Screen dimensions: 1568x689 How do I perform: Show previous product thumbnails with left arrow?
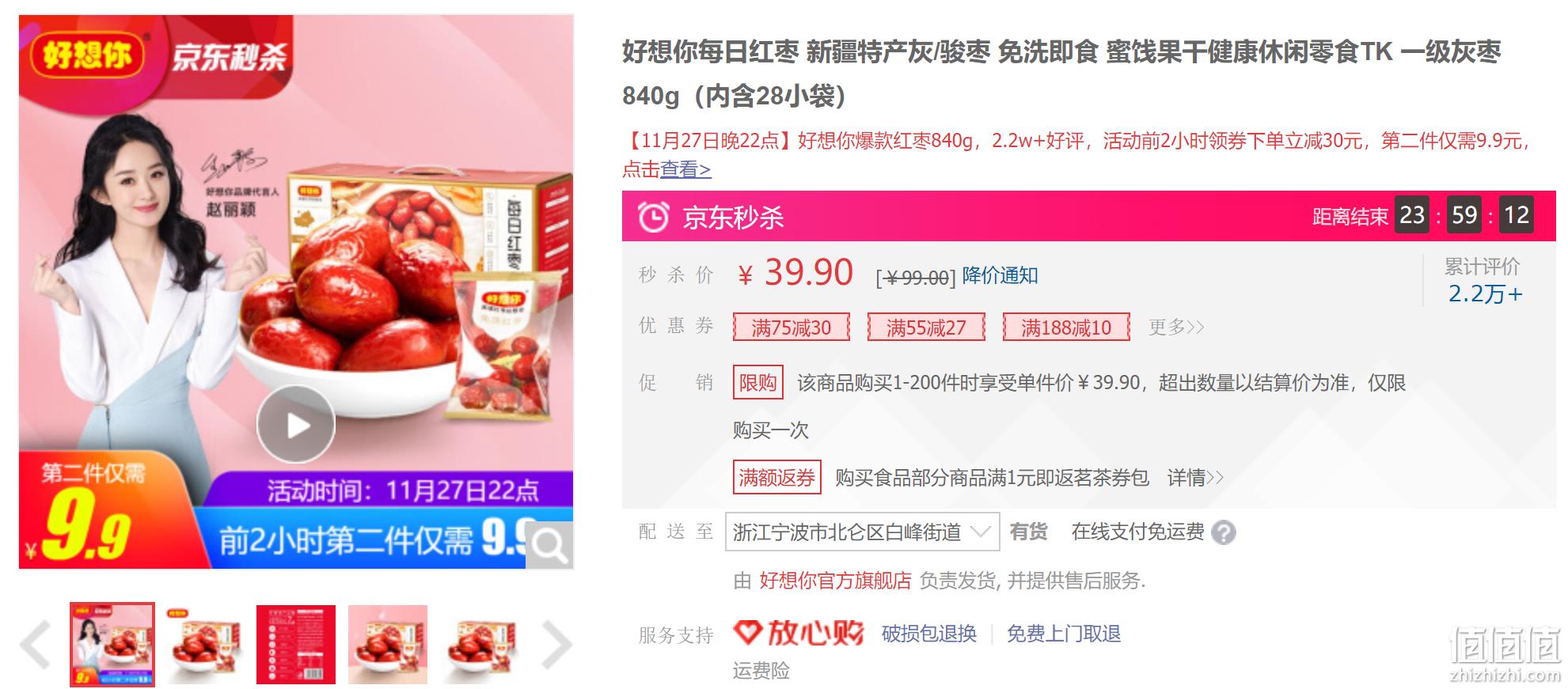(36, 645)
